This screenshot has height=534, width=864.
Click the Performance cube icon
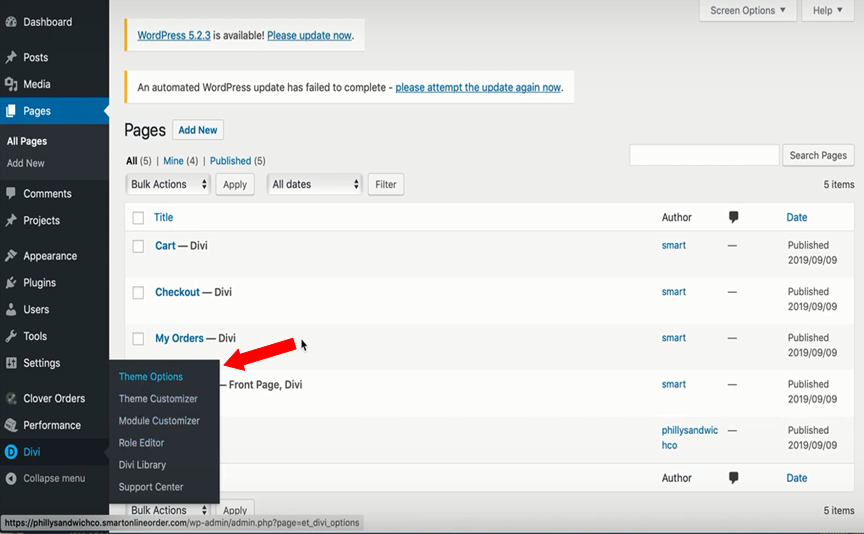11,425
